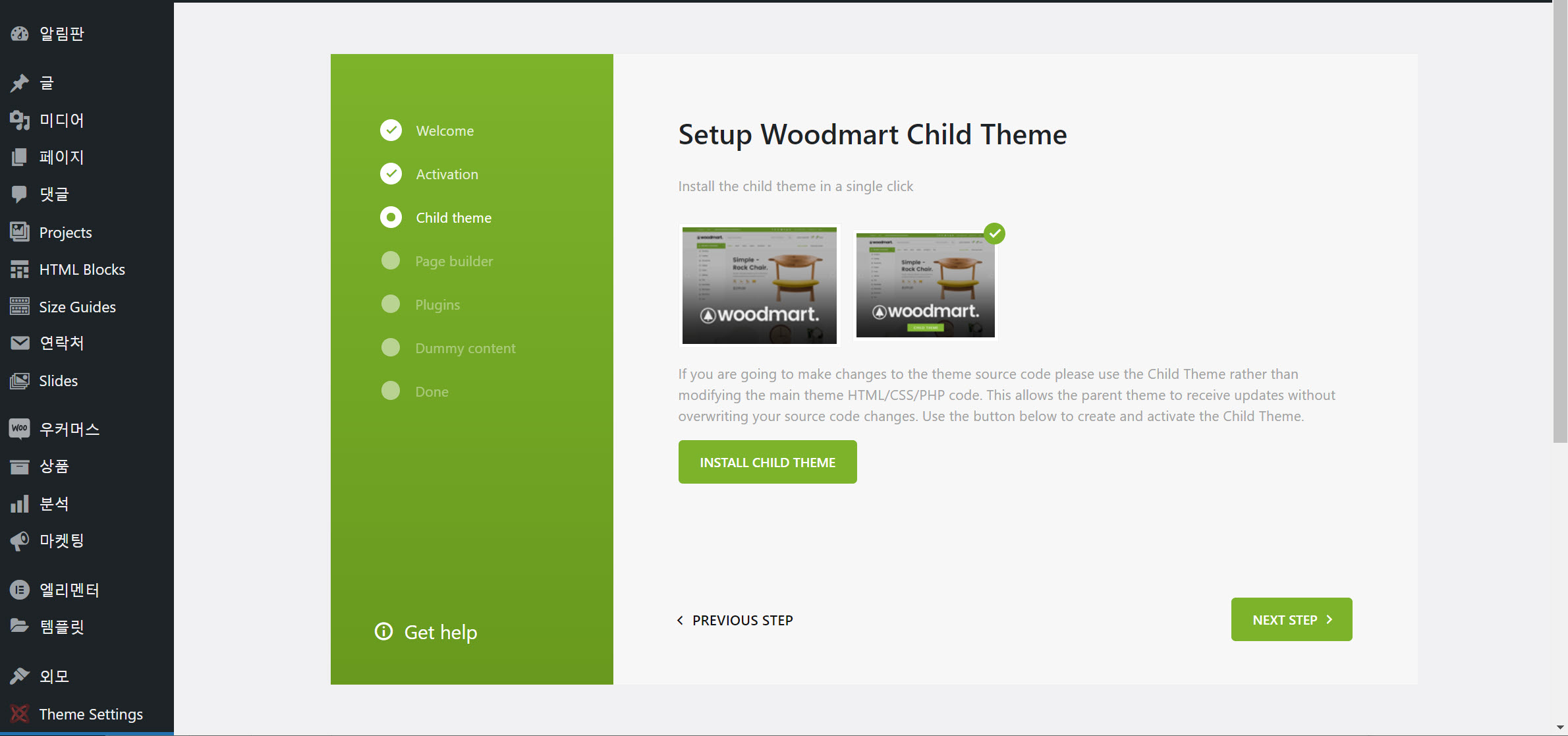This screenshot has width=1568, height=736.
Task: Open Media library icon in sidebar
Action: [x=20, y=120]
